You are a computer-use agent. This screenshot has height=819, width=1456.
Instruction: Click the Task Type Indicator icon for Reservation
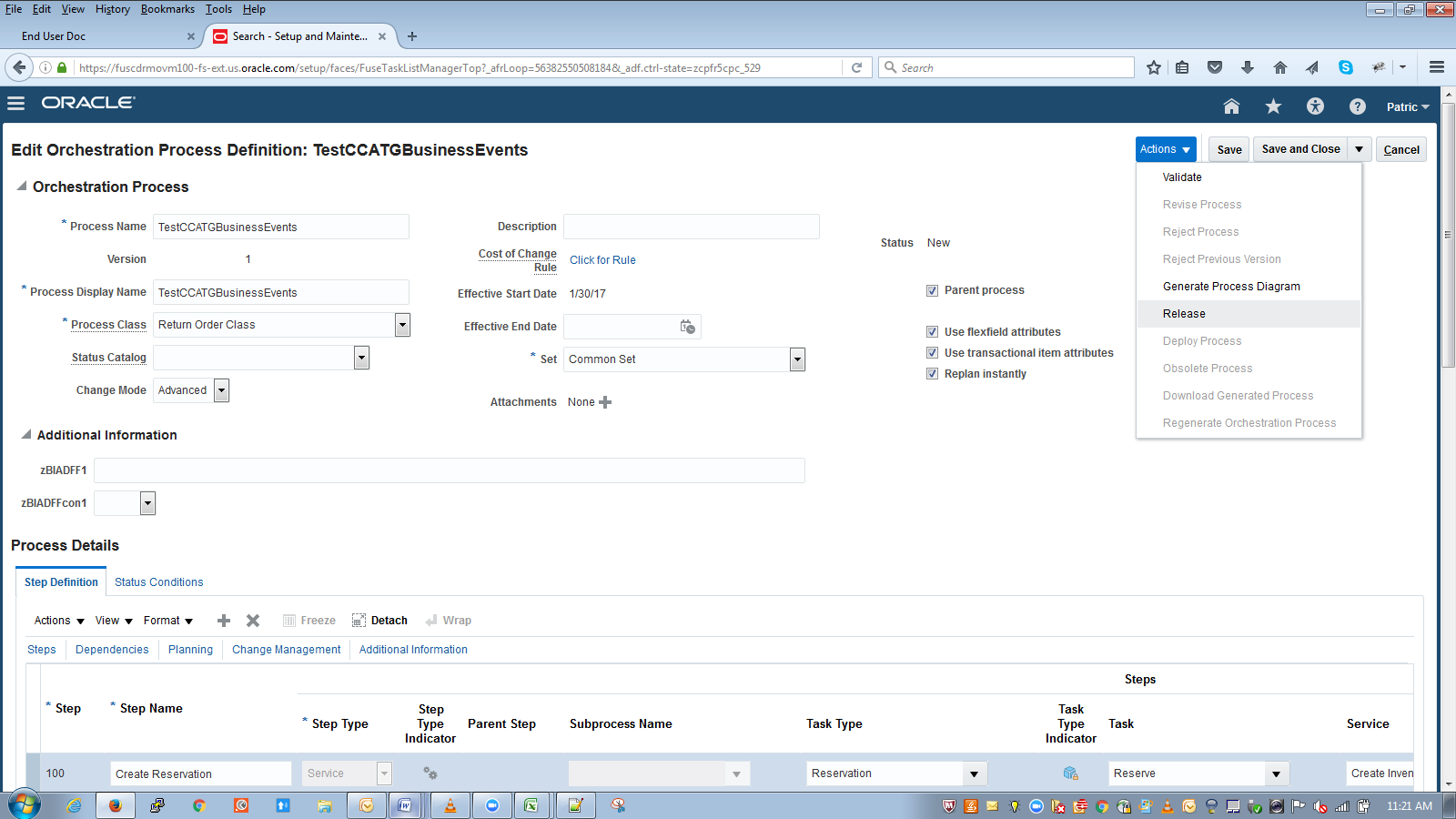click(1071, 773)
